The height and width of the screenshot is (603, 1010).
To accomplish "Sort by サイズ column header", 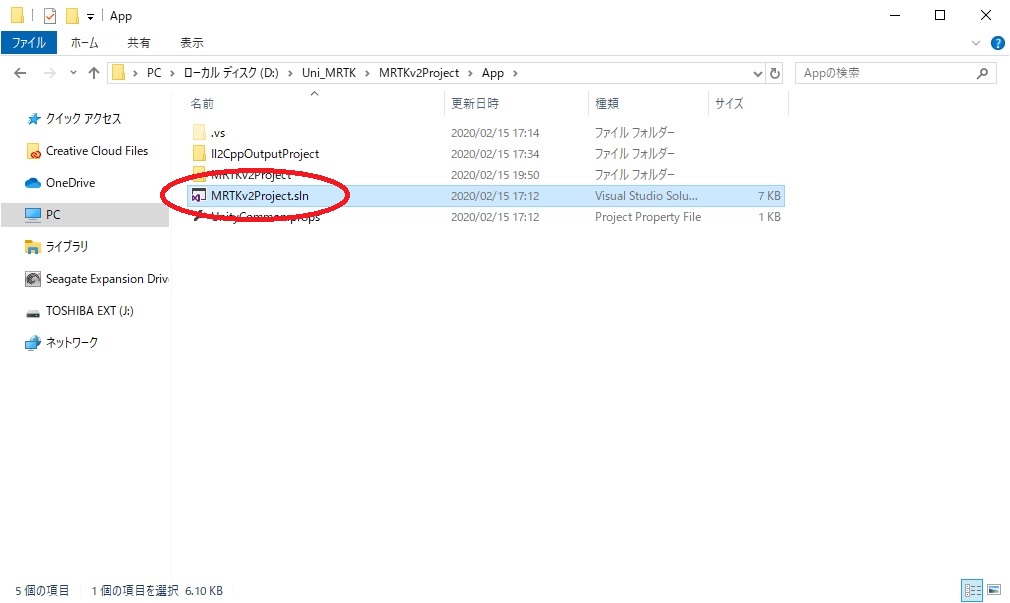I will click(x=729, y=104).
